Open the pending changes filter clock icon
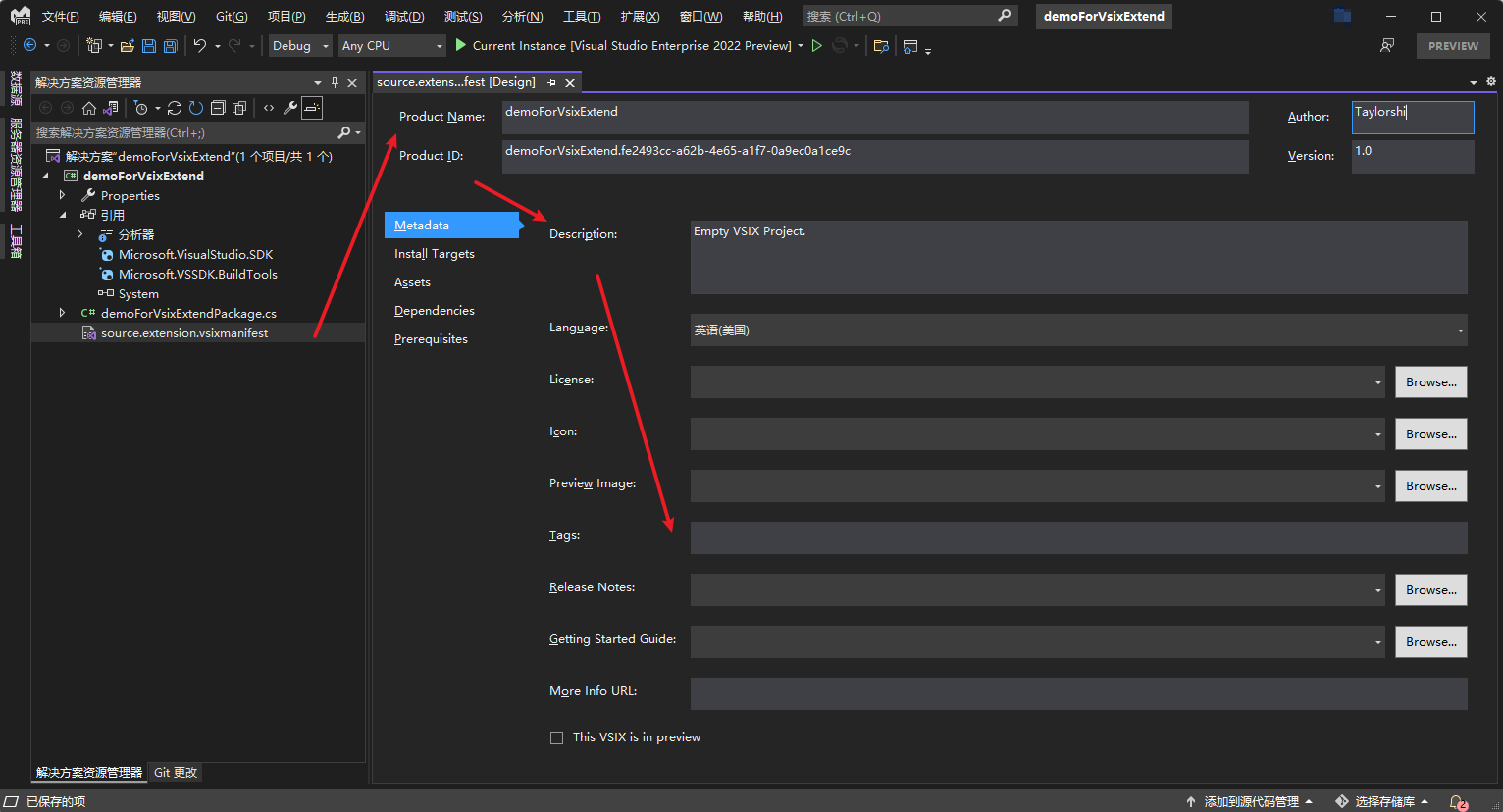 [x=141, y=108]
